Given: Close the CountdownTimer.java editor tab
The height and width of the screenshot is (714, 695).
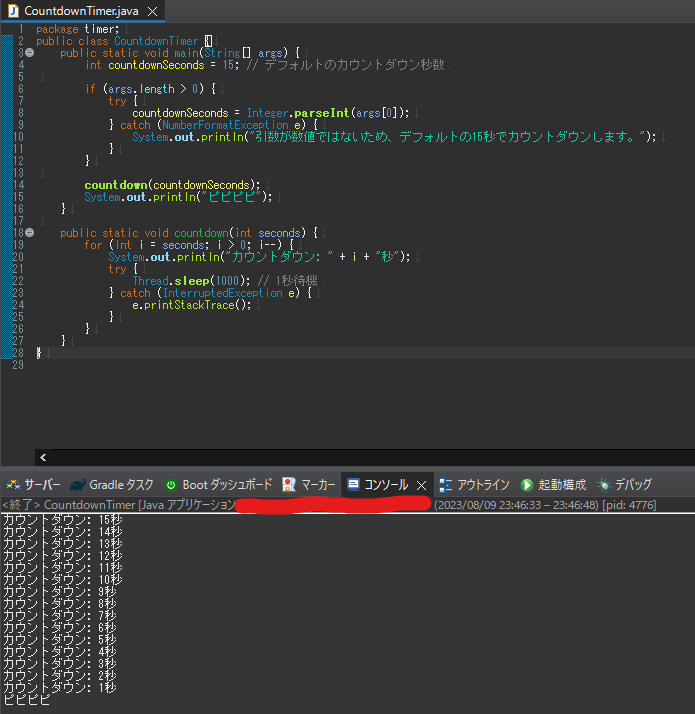Looking at the screenshot, I should [x=153, y=11].
